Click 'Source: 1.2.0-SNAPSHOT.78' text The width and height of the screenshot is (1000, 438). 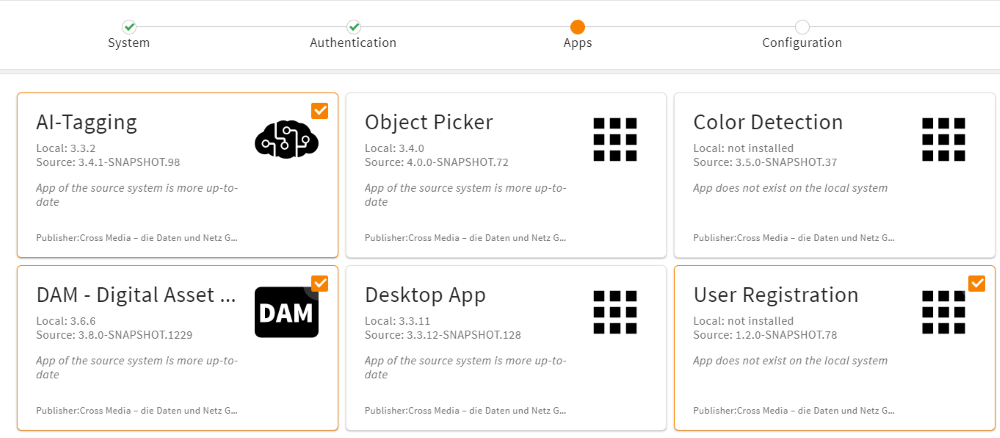click(765, 335)
